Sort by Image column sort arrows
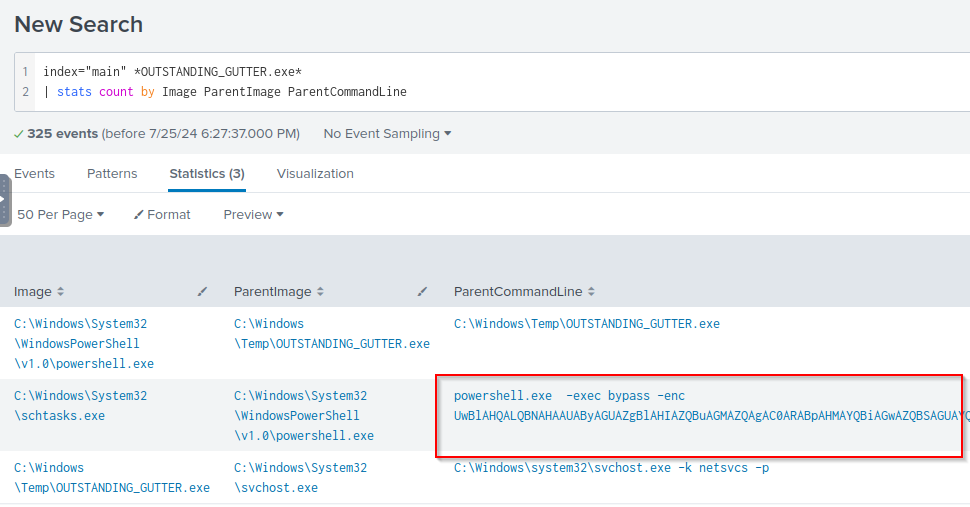Screen dimensions: 970x507 tap(60, 292)
